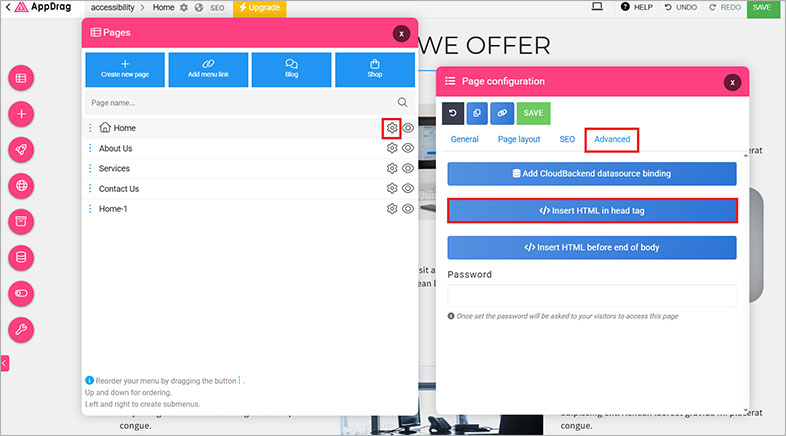This screenshot has width=786, height=436.
Task: Hide the Services page with eye icon
Action: (x=408, y=169)
